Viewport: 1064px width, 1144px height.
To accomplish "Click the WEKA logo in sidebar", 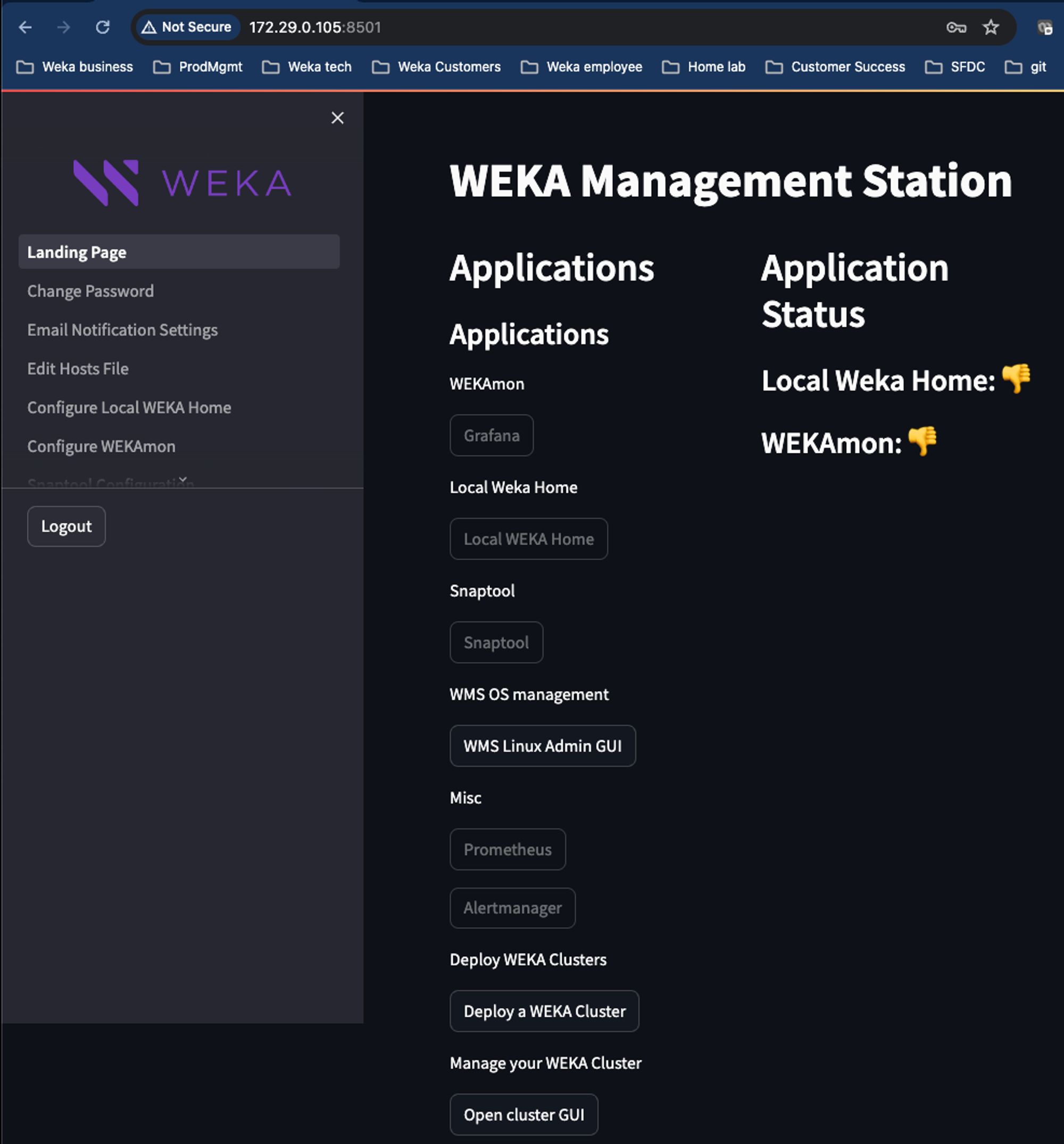I will [x=182, y=183].
